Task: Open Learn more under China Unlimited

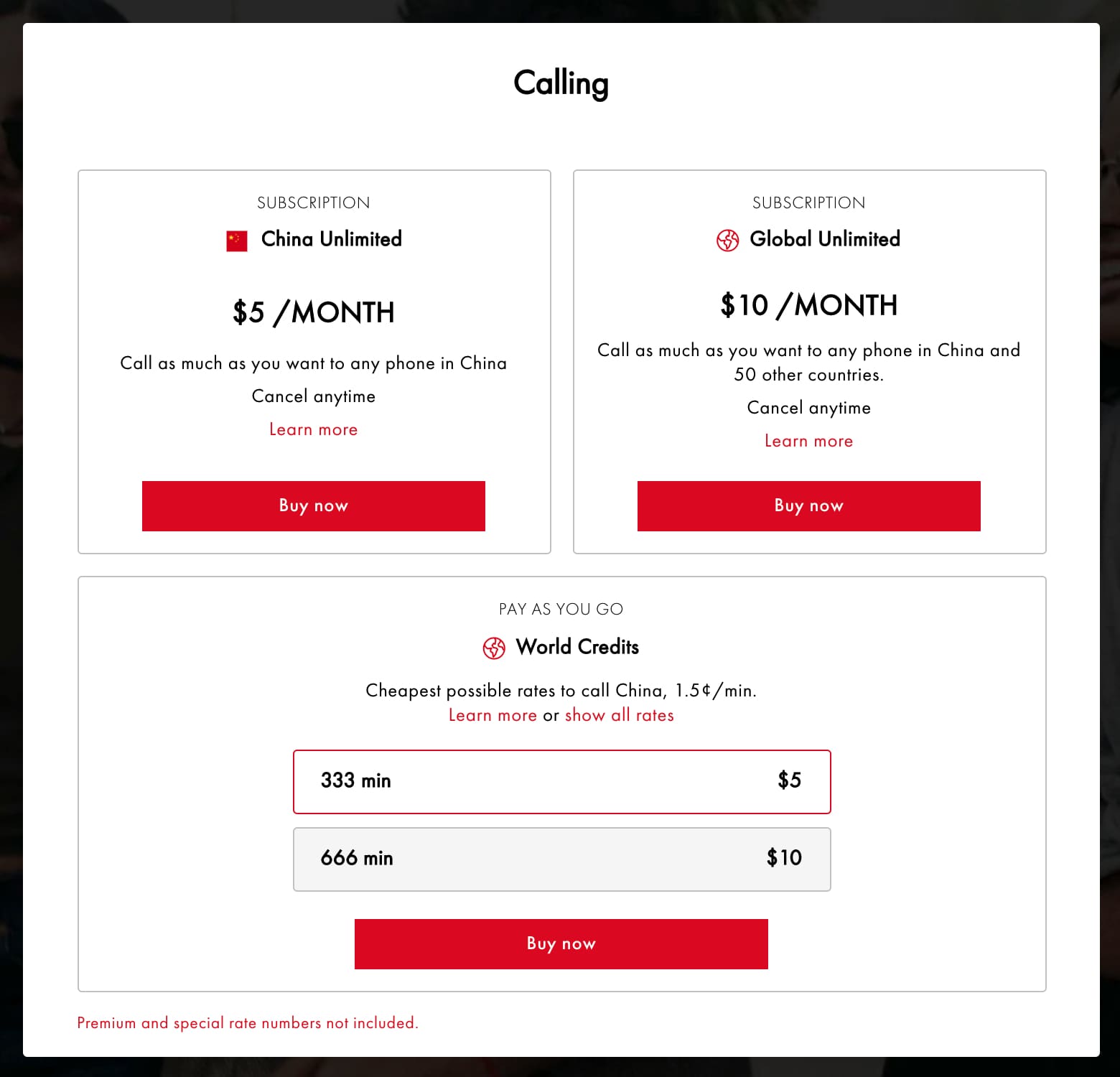Action: coord(313,429)
